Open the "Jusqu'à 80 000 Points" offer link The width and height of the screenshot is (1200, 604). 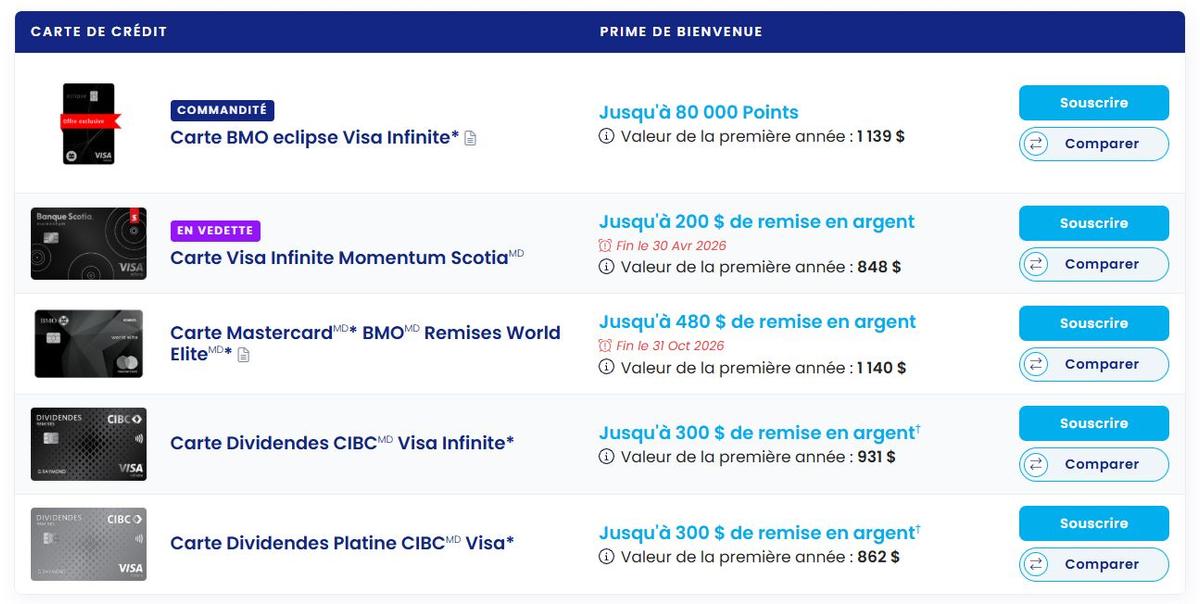coord(698,112)
